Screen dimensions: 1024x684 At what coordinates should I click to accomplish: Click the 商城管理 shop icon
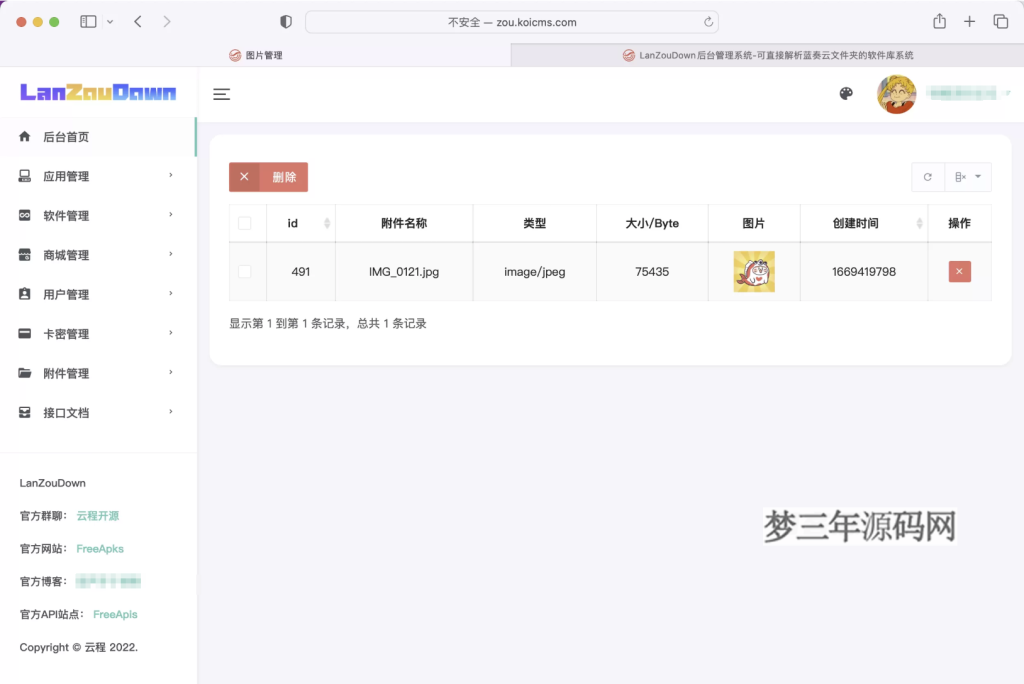(x=23, y=254)
